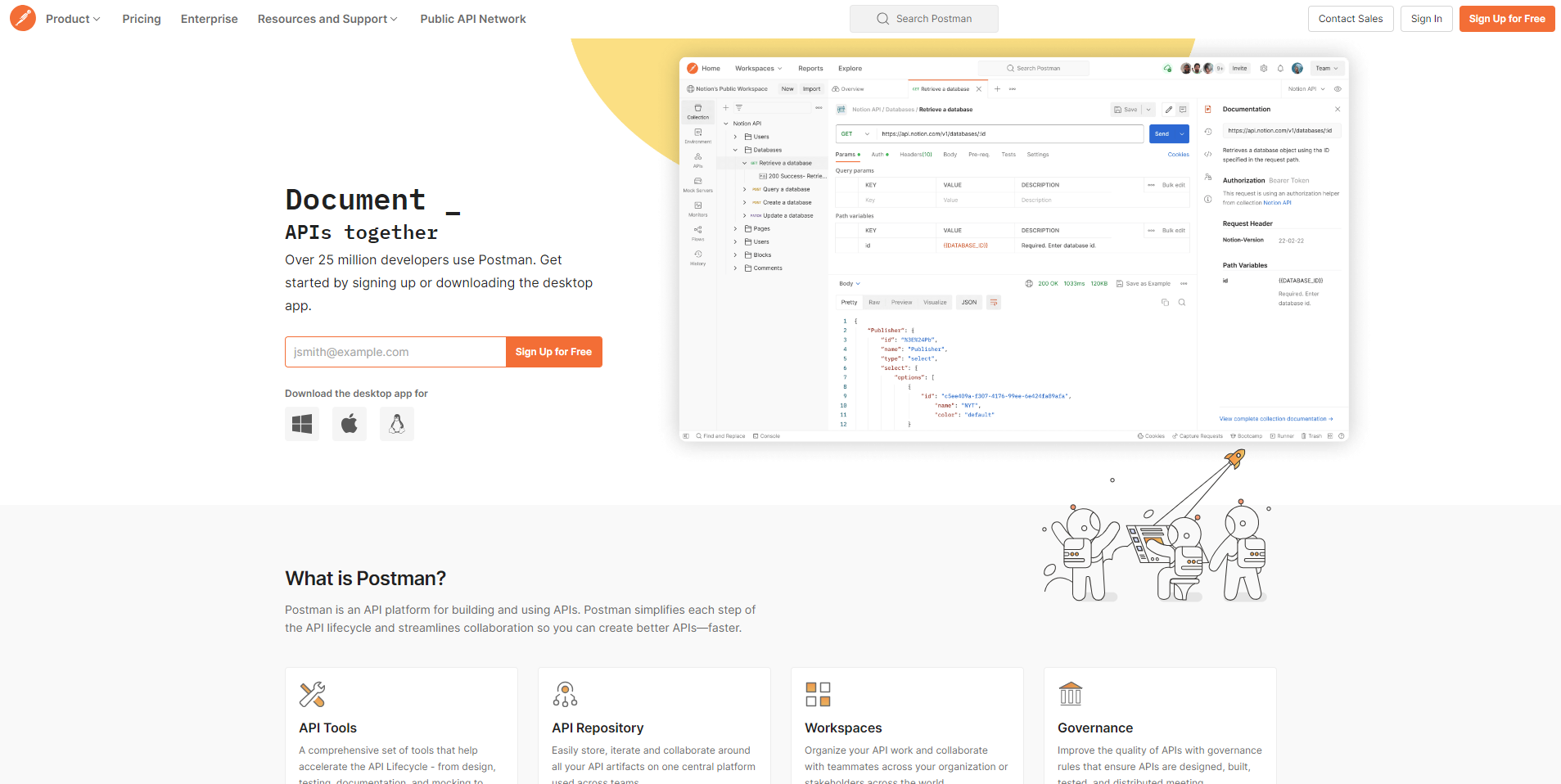Viewport: 1561px width, 784px height.
Task: Click the new tab plus icon in the preview
Action: point(997,89)
